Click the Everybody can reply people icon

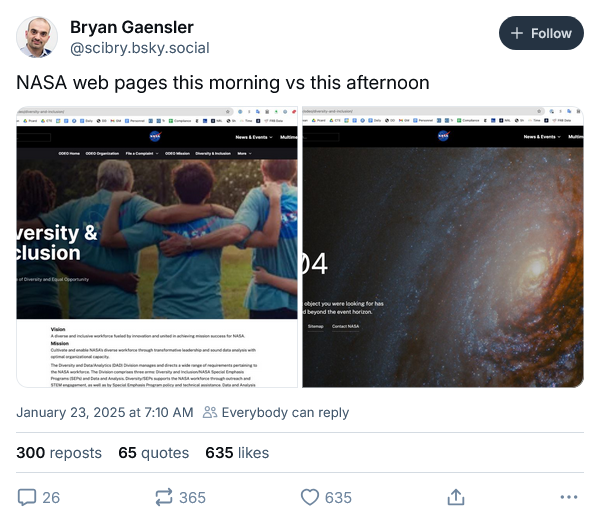[x=210, y=412]
